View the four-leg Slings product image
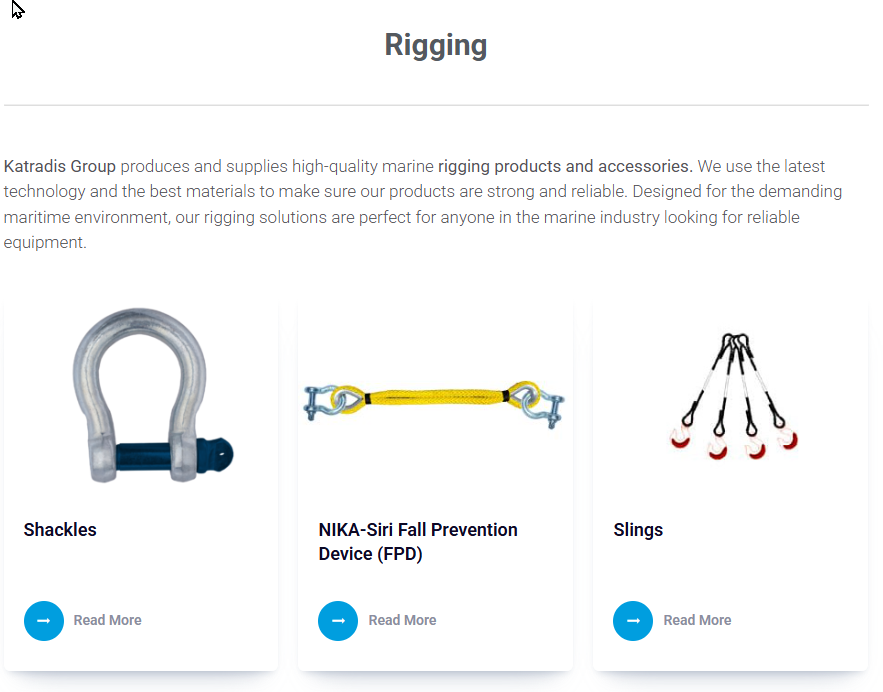The image size is (883, 692). click(733, 396)
